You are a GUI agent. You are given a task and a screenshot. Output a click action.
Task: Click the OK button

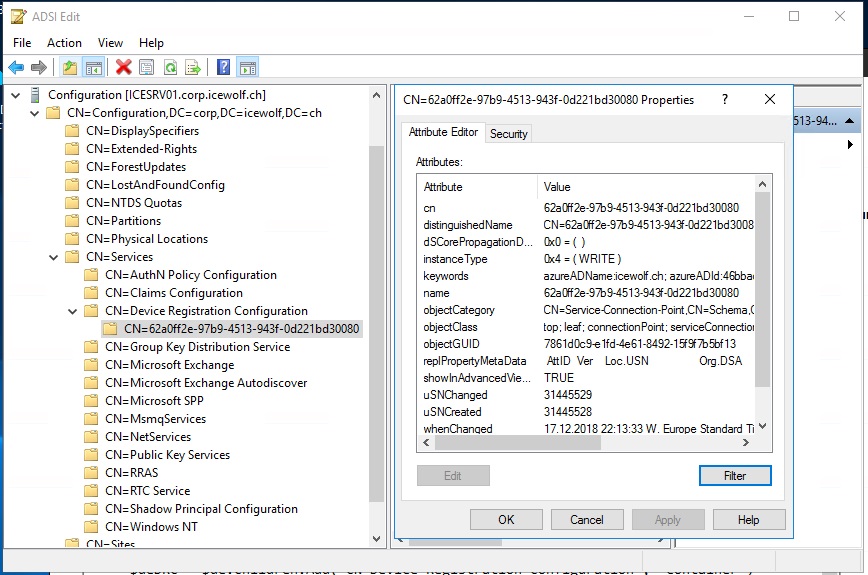point(506,520)
